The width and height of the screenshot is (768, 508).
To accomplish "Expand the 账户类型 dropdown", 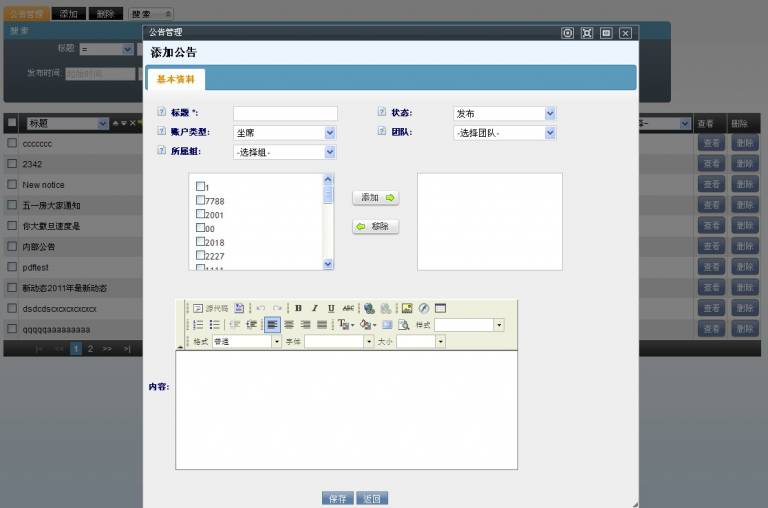I will [x=285, y=132].
